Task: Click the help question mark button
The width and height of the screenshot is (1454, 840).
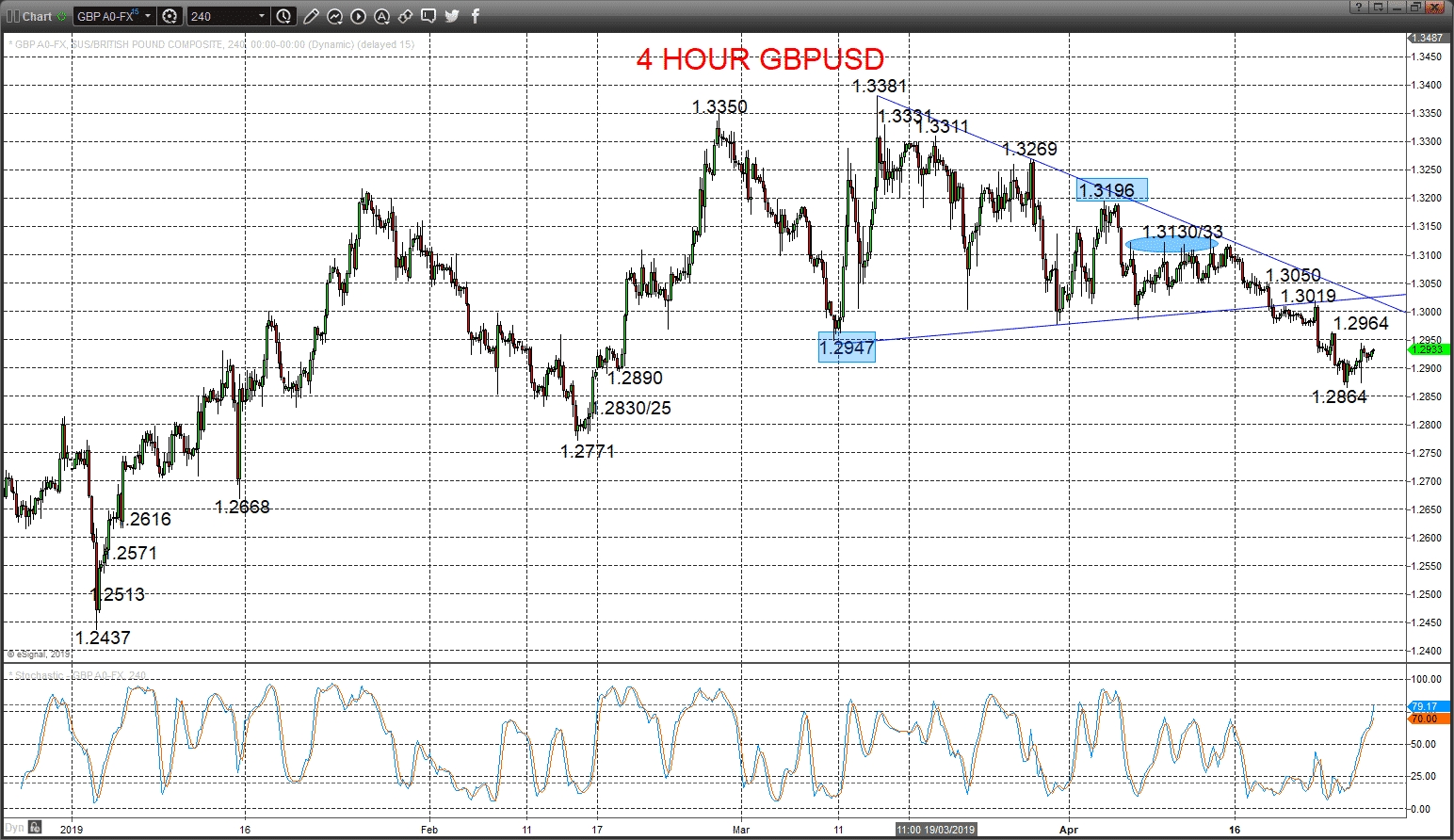Action: point(1359,8)
